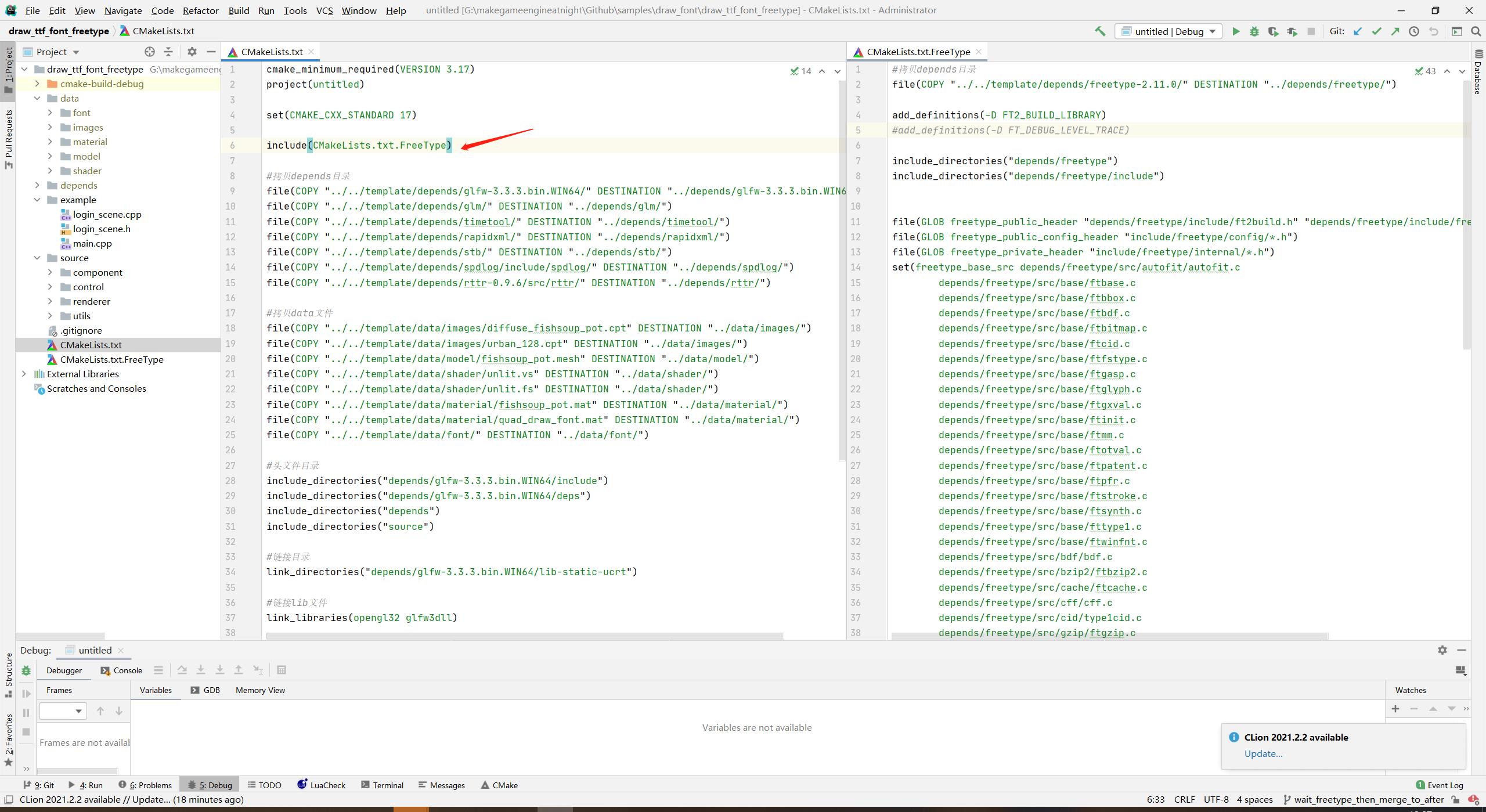The width and height of the screenshot is (1486, 812).
Task: Open the VCS menu
Action: 324,10
